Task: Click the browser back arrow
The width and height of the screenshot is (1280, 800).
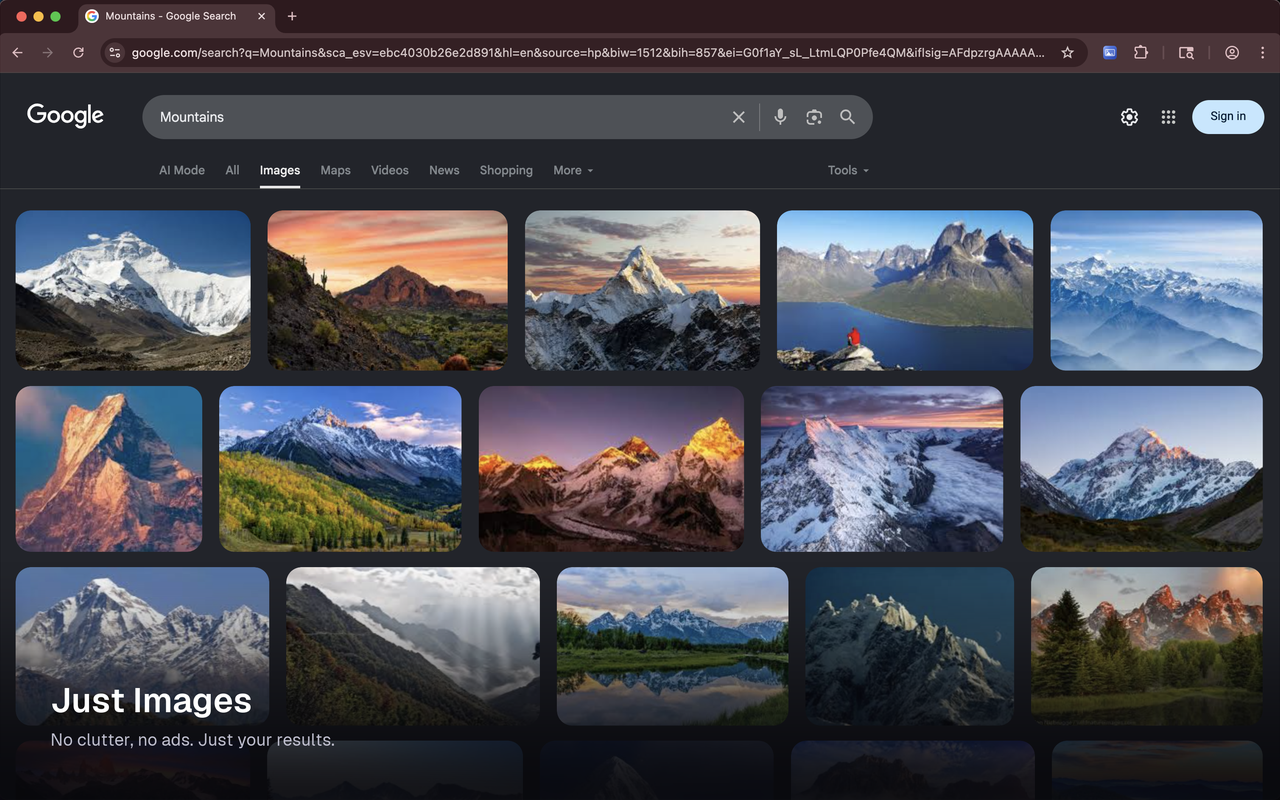Action: [18, 52]
